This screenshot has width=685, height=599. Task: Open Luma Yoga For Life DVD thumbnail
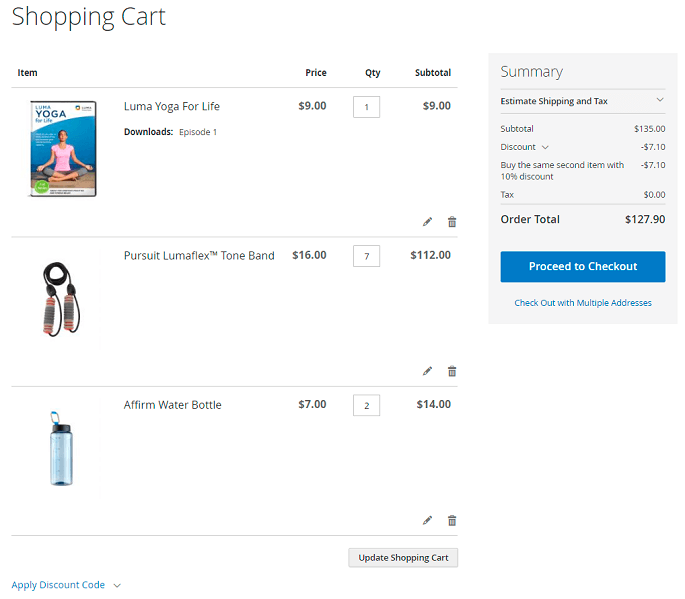tap(62, 148)
